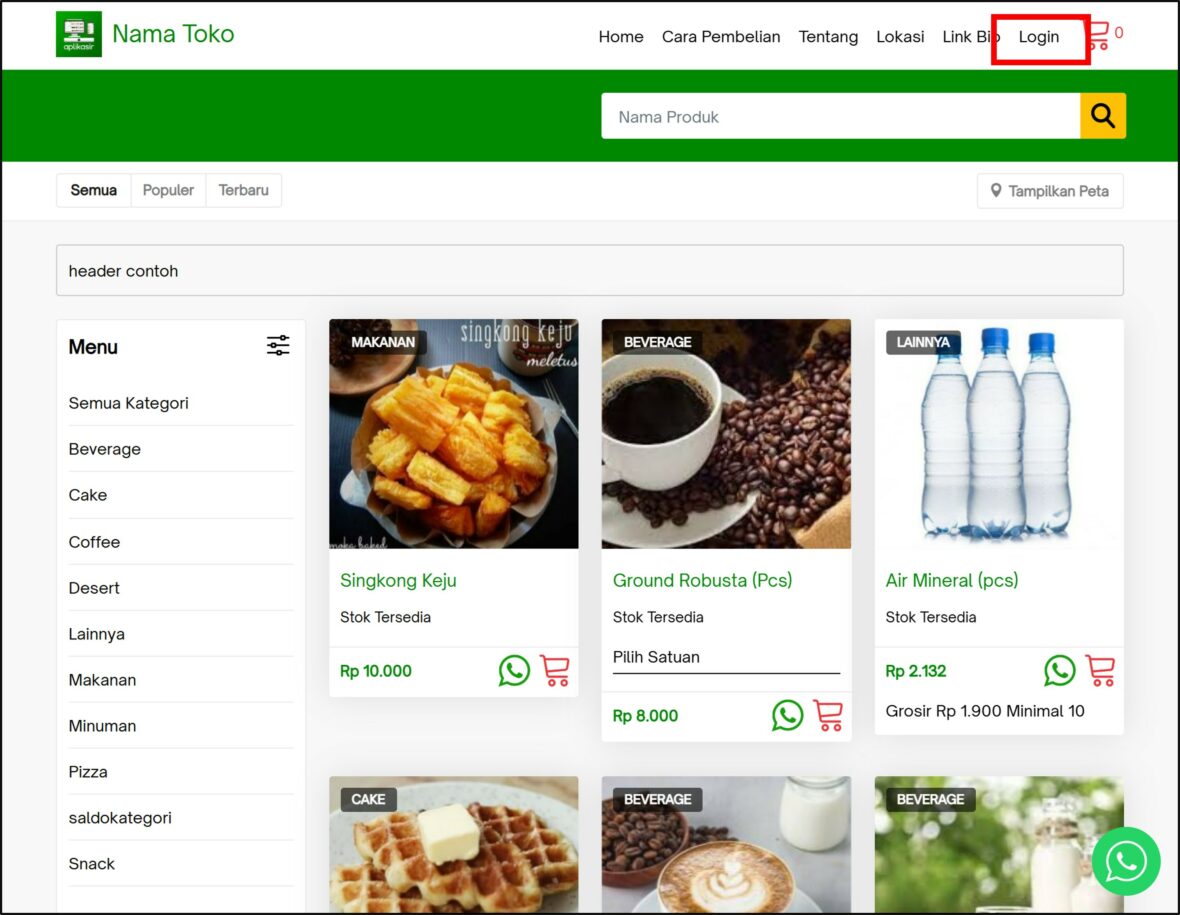The width and height of the screenshot is (1180, 915).
Task: Click the aplikasir logo icon
Action: click(x=78, y=33)
